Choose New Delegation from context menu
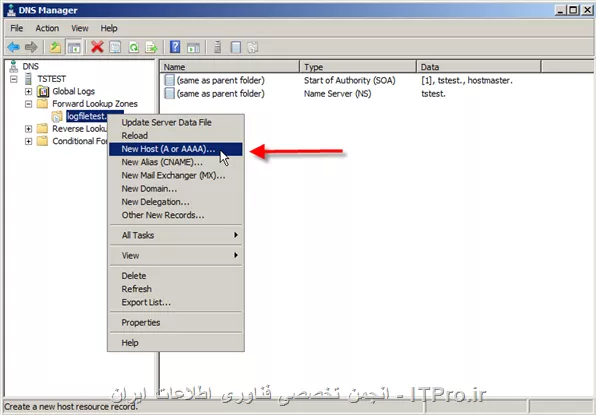 (176, 202)
